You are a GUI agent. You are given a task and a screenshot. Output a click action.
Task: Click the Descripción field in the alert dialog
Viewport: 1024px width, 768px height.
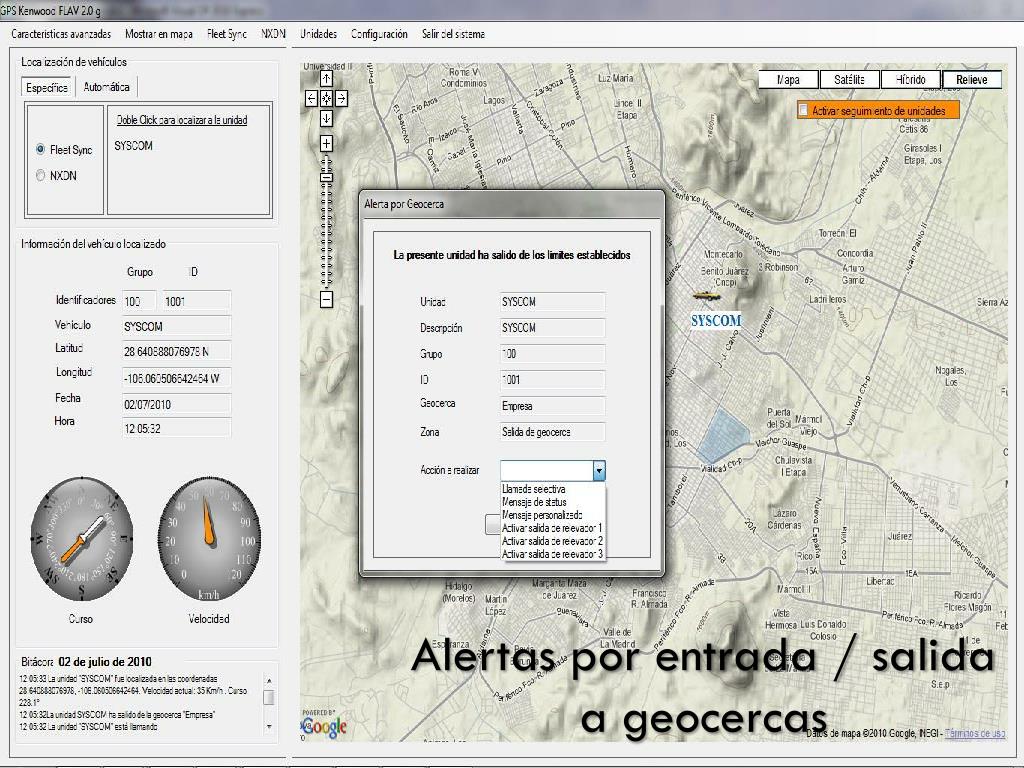click(x=552, y=328)
